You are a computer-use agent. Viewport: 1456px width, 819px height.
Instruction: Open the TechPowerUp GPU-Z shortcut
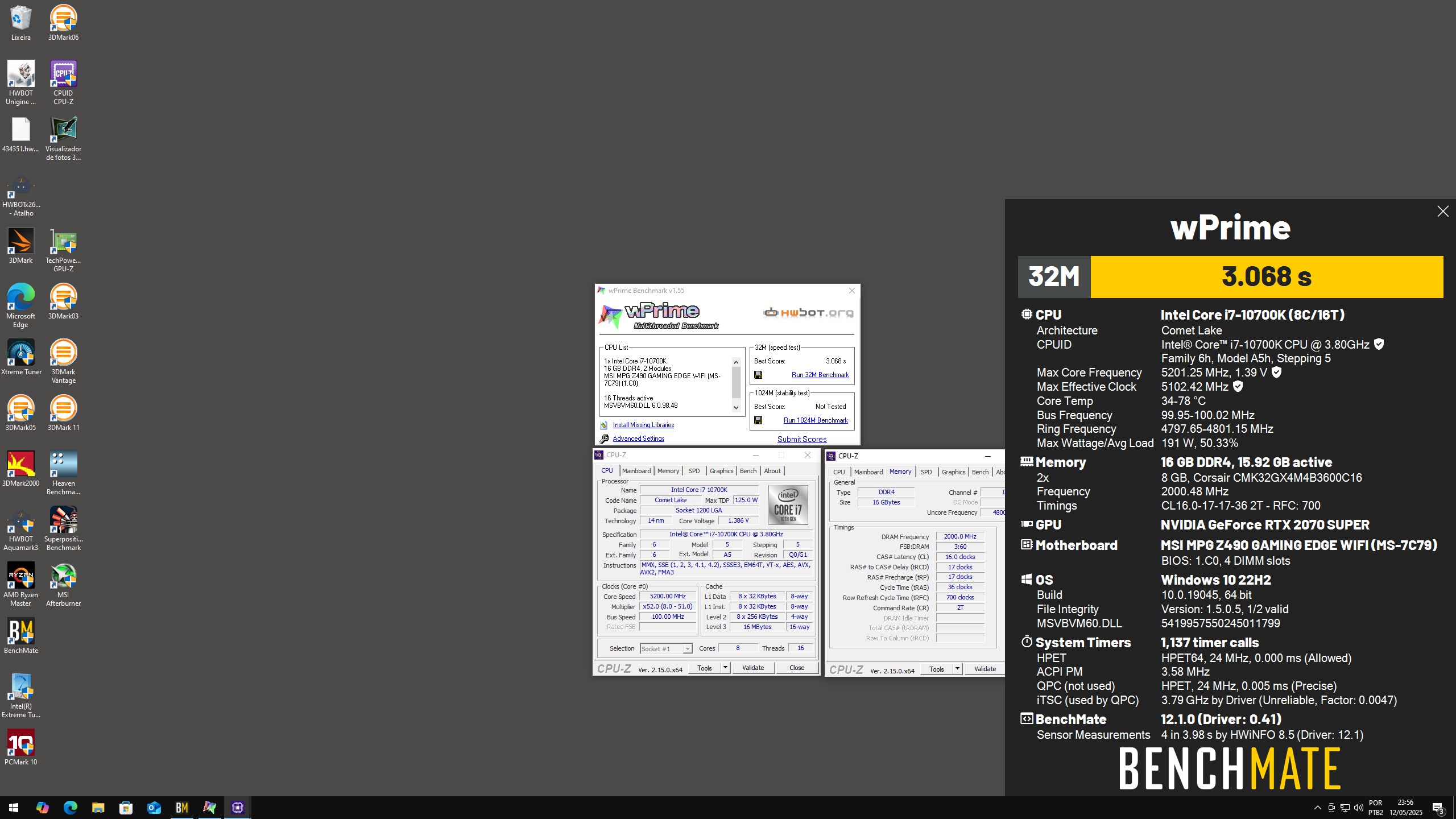63,250
